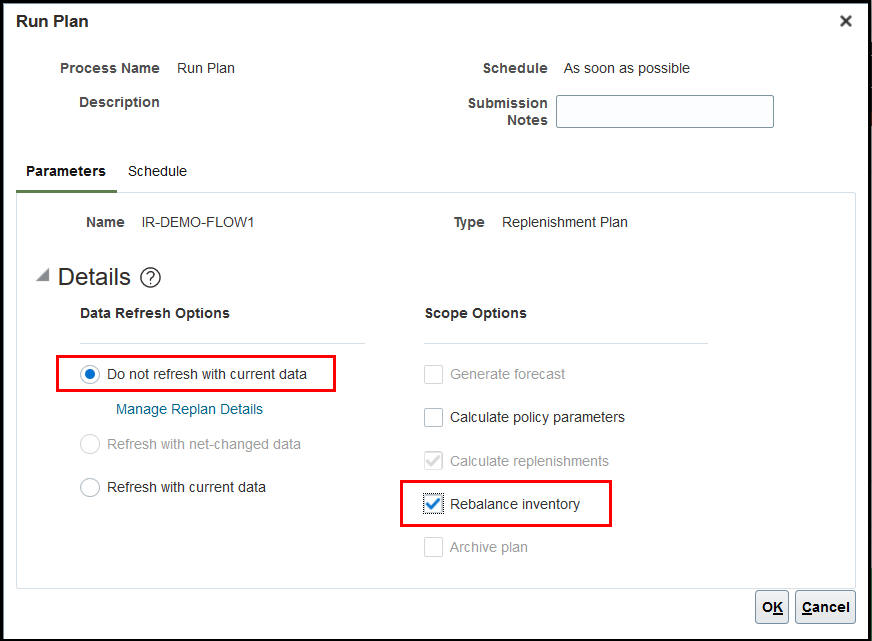The image size is (872, 641).
Task: Select Refresh with current data option
Action: click(90, 487)
